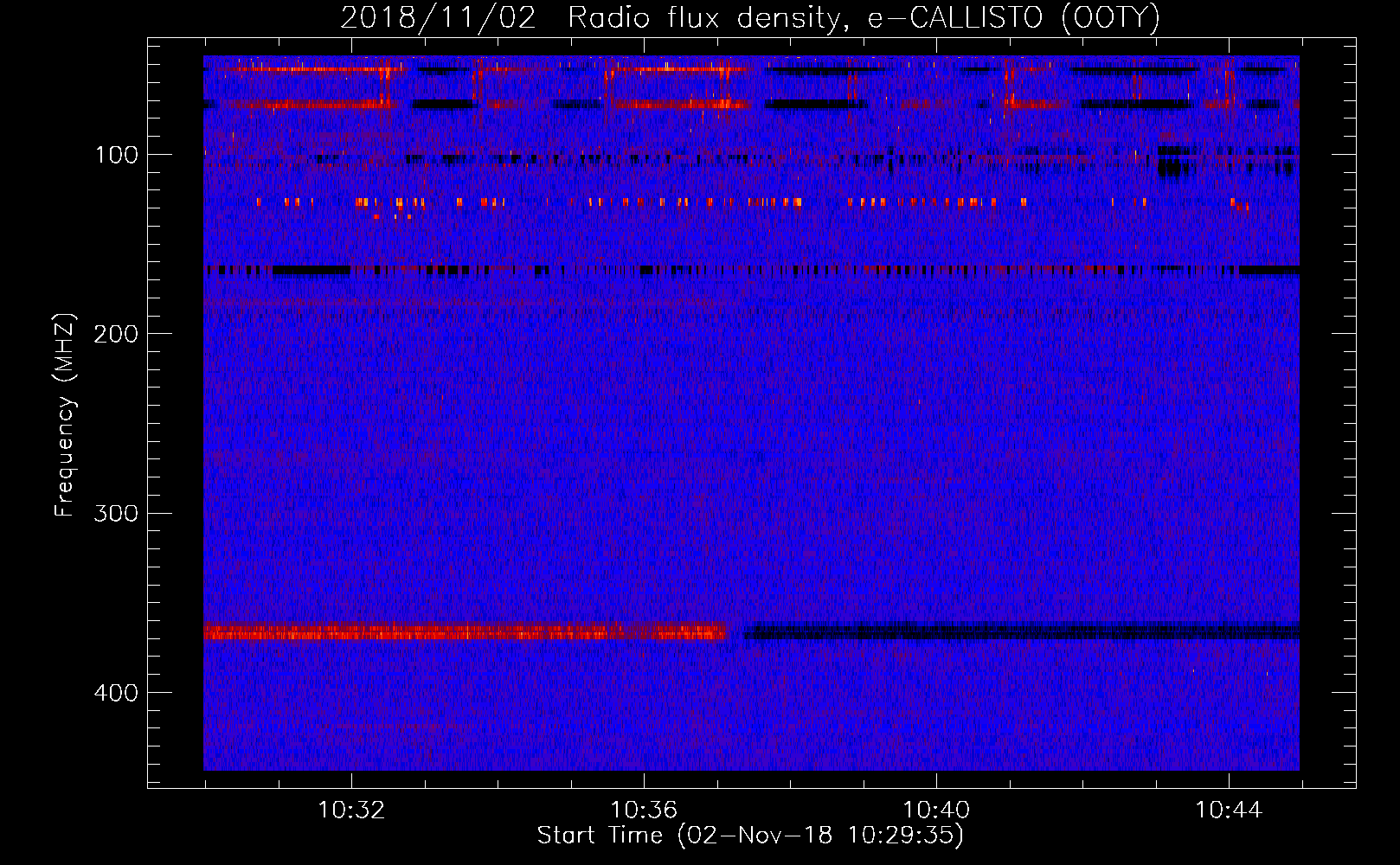Click the 200 frequency tick label
Screen dimensions: 1400x865
coord(116,335)
